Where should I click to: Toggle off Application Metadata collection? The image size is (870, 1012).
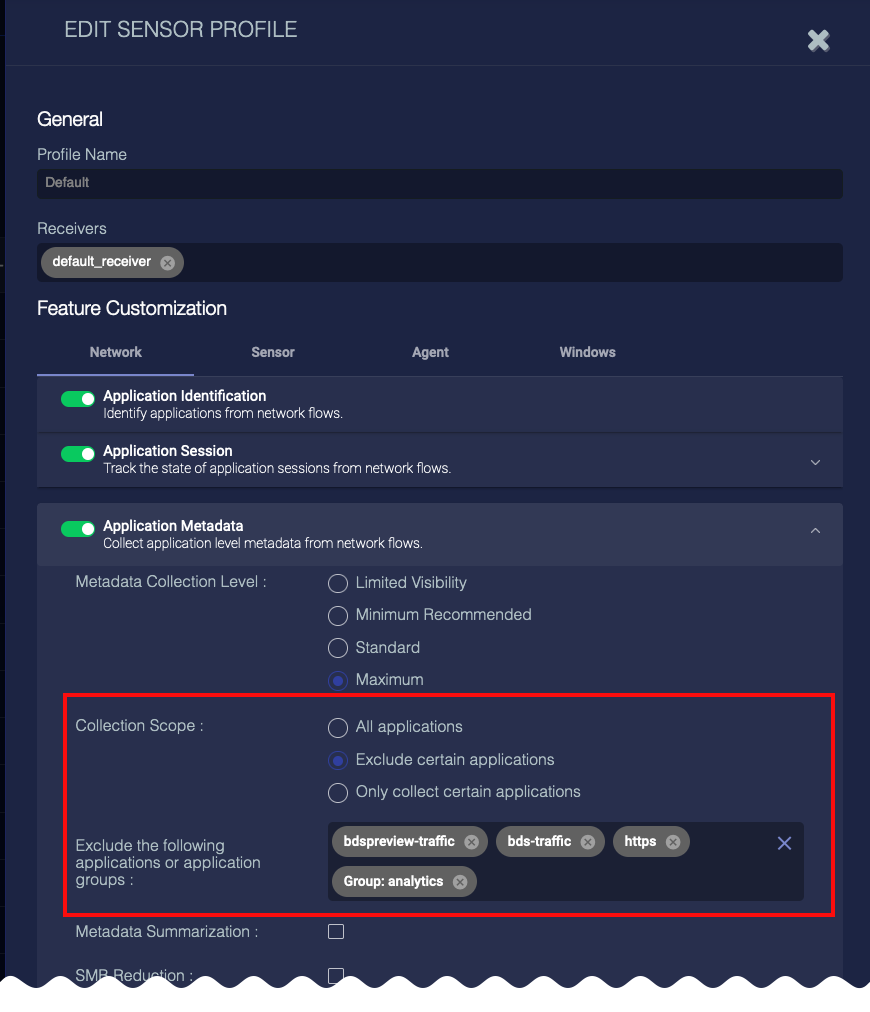[77, 529]
